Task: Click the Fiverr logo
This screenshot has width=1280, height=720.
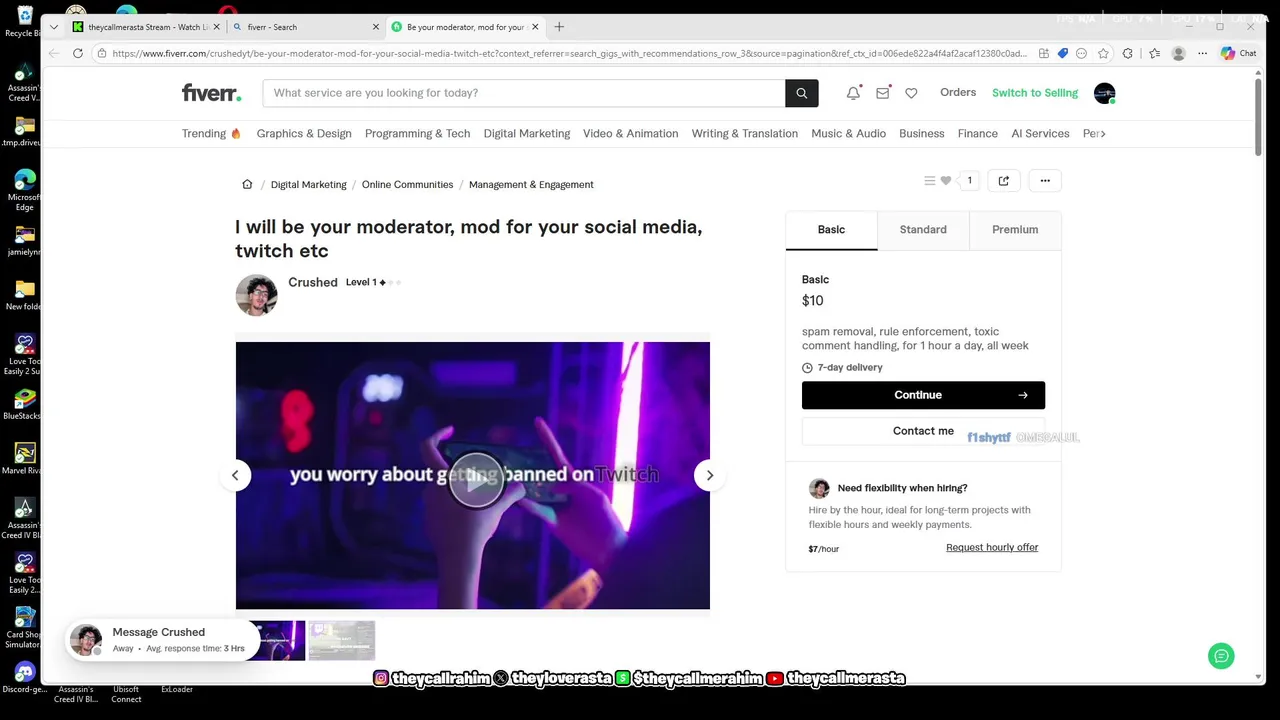Action: click(x=211, y=93)
